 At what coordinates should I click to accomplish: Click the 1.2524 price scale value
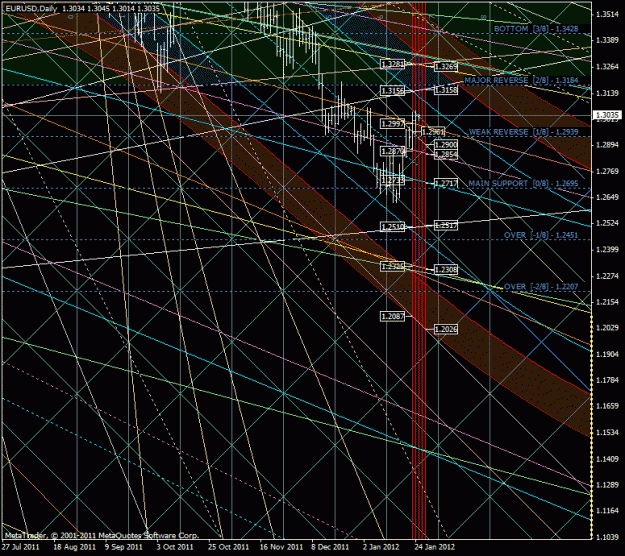tap(607, 223)
